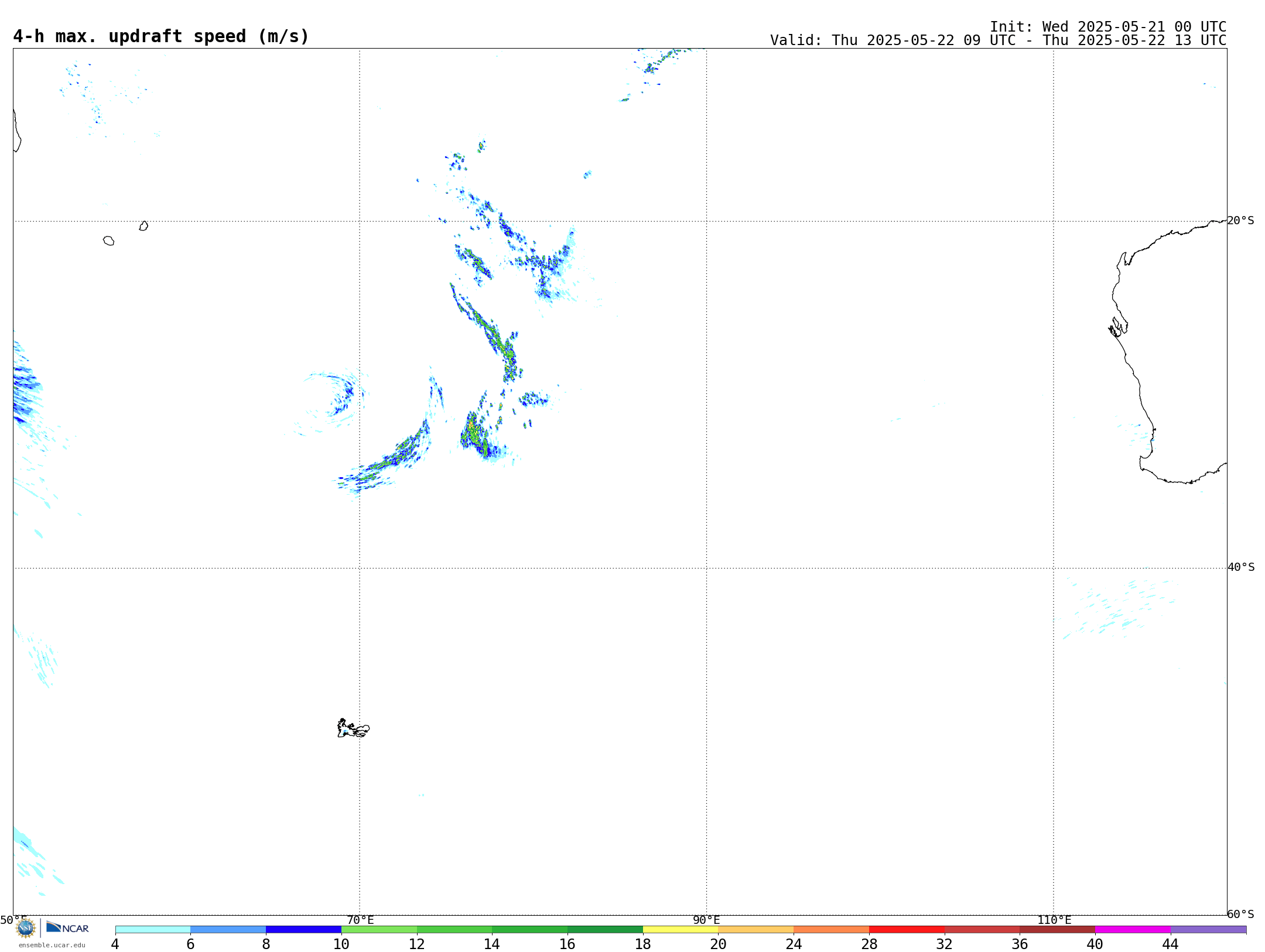This screenshot has width=1265, height=952.
Task: Select the dark blue 8–10 colorbar swatch
Action: click(x=303, y=929)
